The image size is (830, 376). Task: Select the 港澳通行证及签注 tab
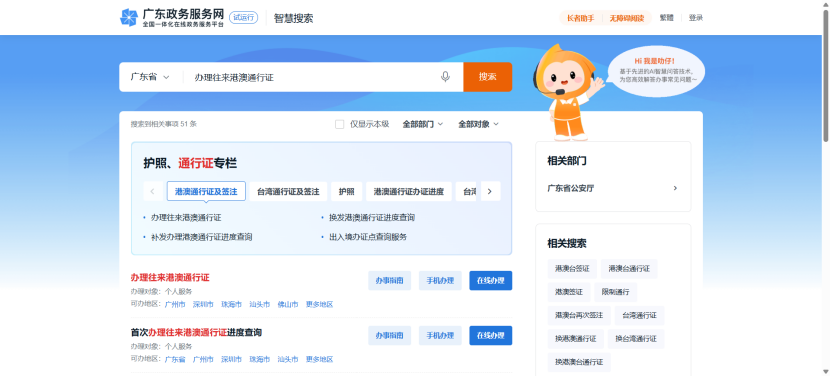coord(206,191)
